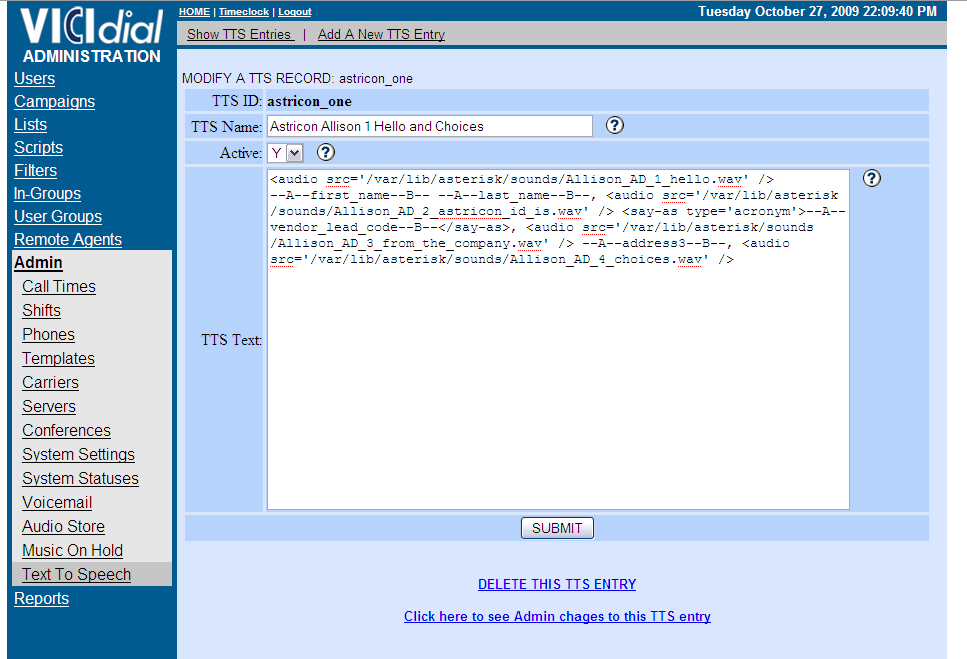Open help icon beside TTS Name
Image resolution: width=967 pixels, height=659 pixels.
[x=614, y=126]
